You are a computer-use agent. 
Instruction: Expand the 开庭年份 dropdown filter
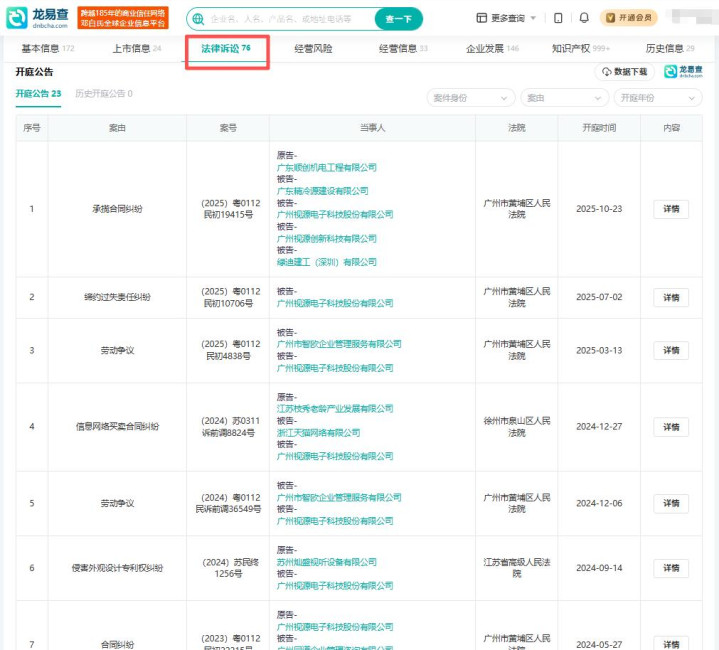pyautogui.click(x=658, y=98)
